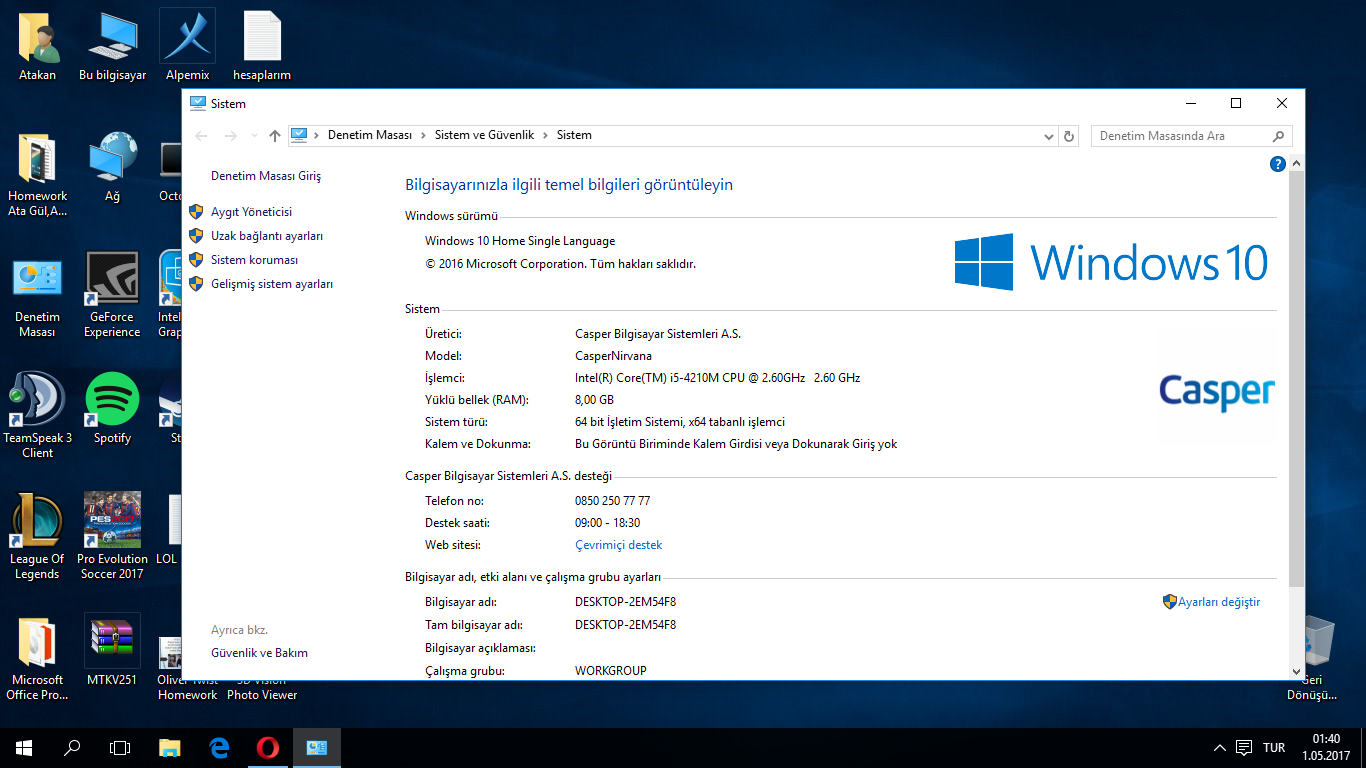Click the 0850 250 77 77 phone number
Image resolution: width=1366 pixels, height=768 pixels.
[x=612, y=500]
